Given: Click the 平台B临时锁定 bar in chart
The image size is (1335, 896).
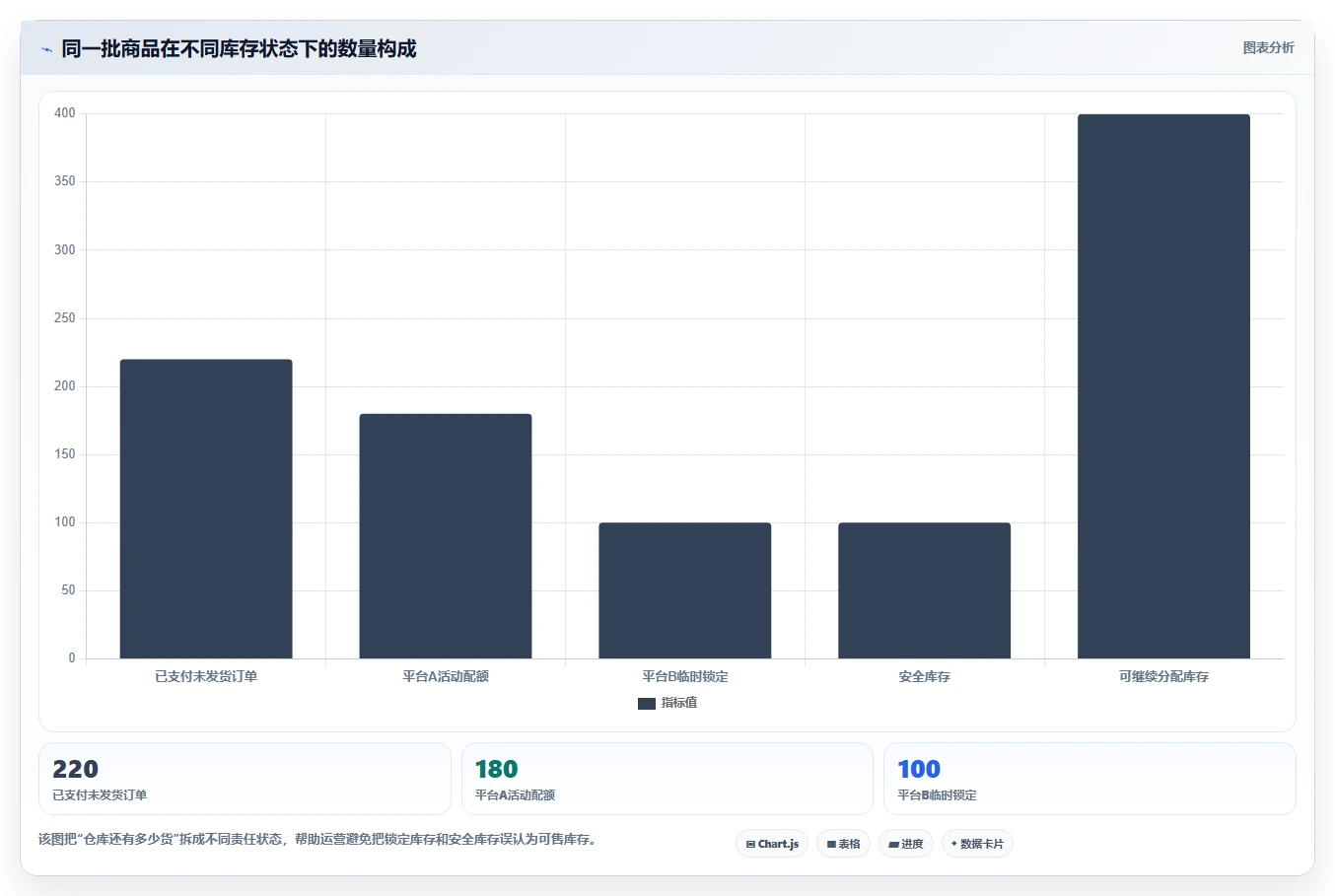Looking at the screenshot, I should click(x=685, y=590).
